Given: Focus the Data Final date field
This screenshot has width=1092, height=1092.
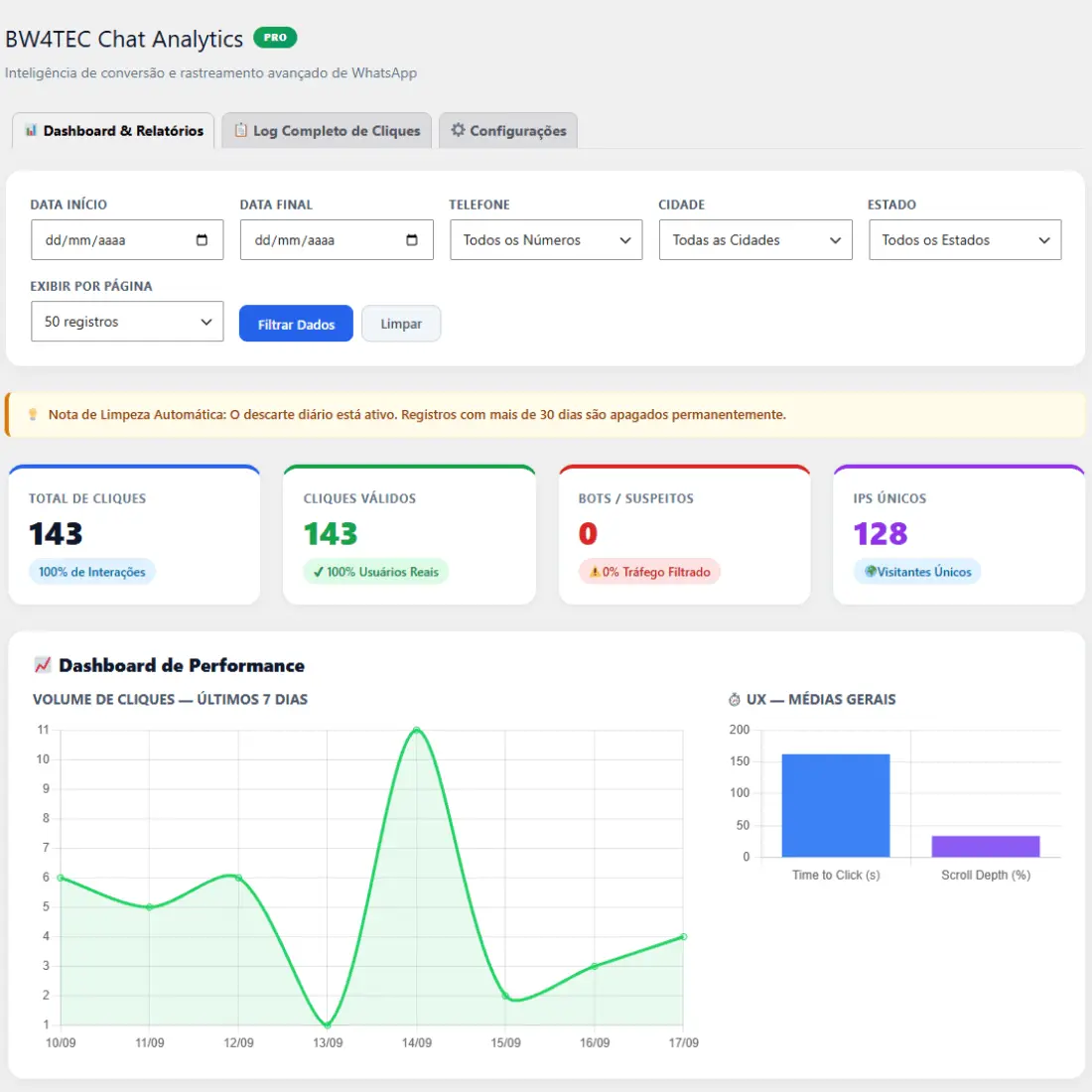Looking at the screenshot, I should click(338, 240).
